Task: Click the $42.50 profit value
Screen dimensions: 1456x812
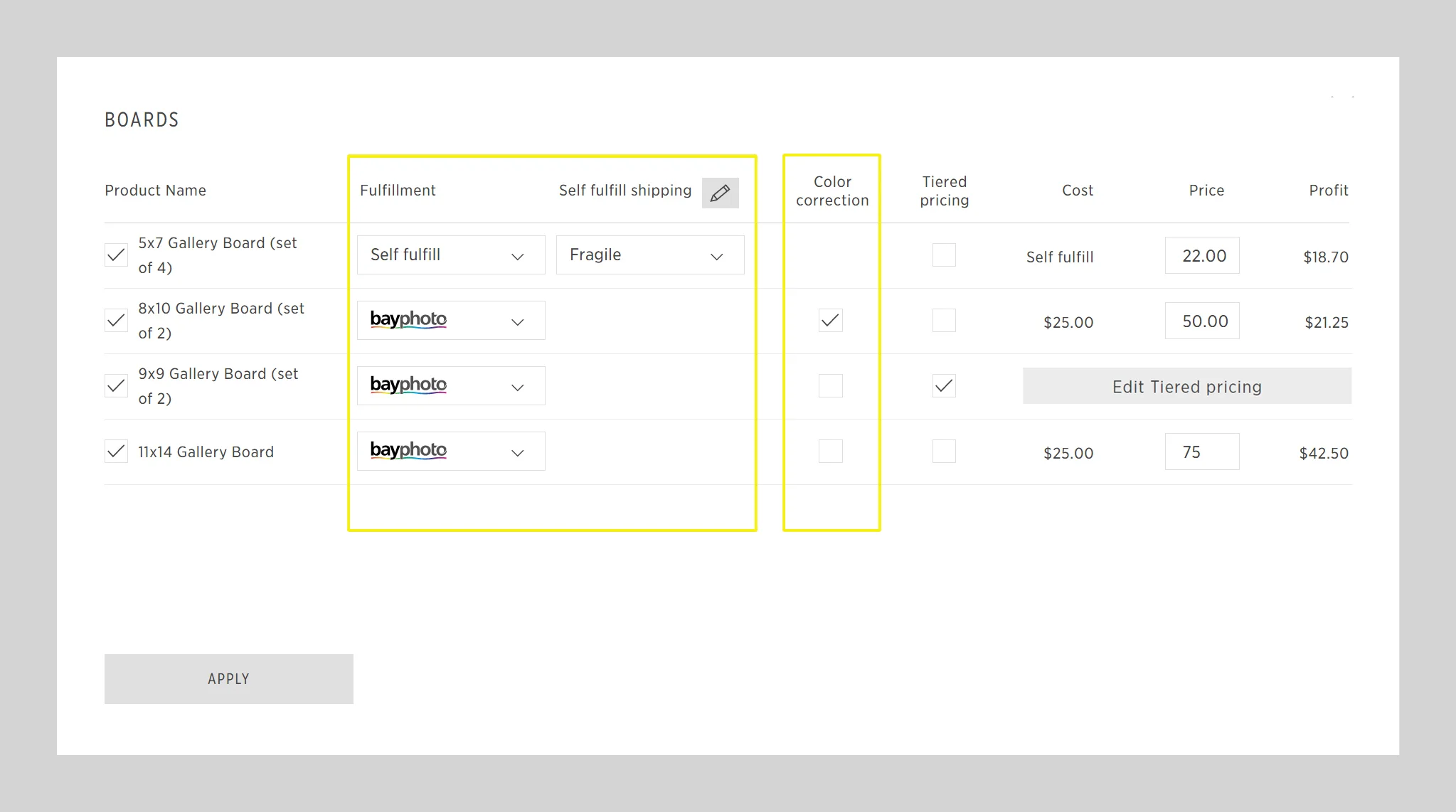Action: 1324,453
